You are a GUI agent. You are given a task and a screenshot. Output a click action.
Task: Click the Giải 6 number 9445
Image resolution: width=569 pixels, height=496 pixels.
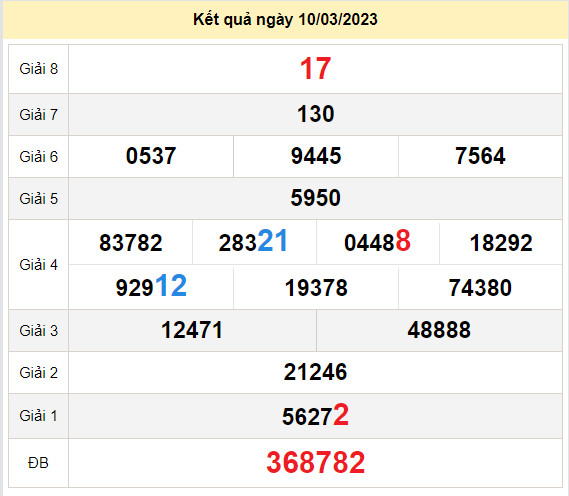[316, 156]
